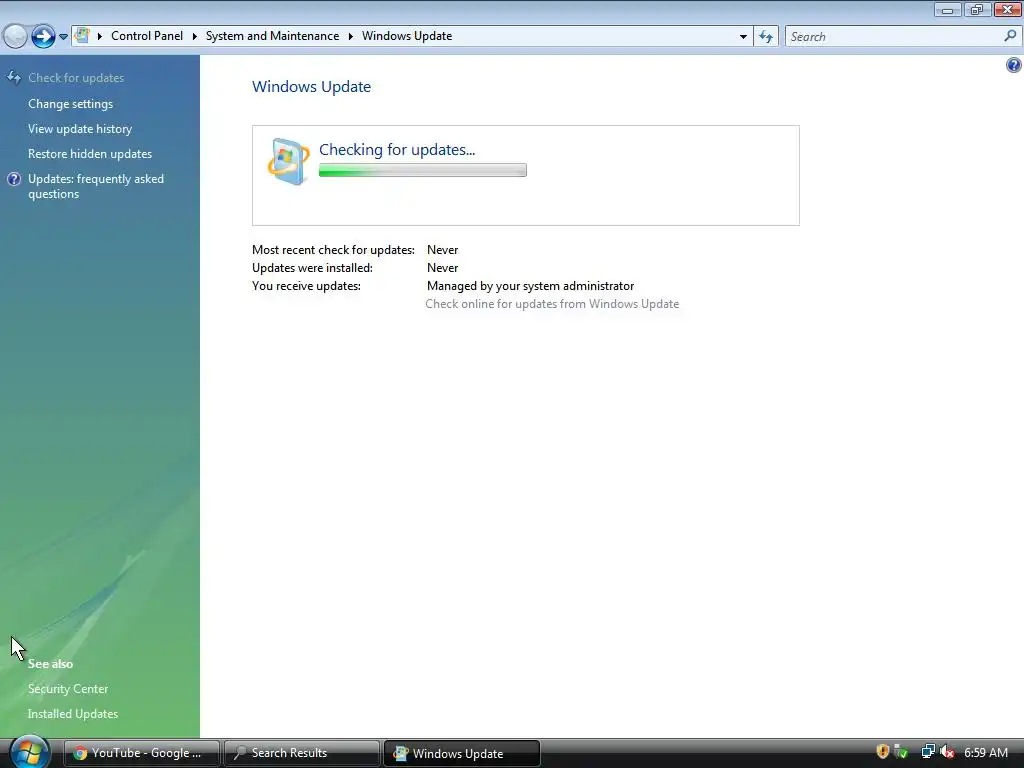Image resolution: width=1024 pixels, height=768 pixels.
Task: Click the FAQ question mark icon
Action: (x=14, y=179)
